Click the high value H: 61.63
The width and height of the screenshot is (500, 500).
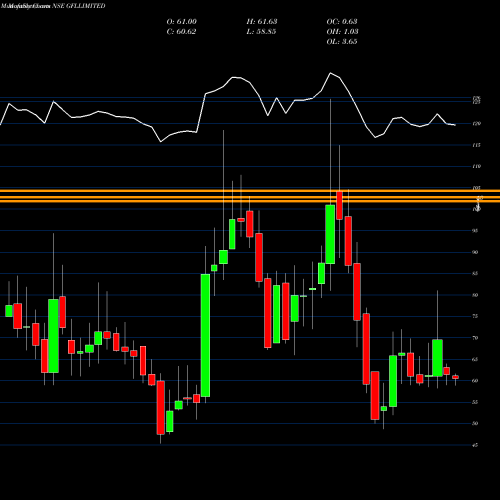click(262, 22)
